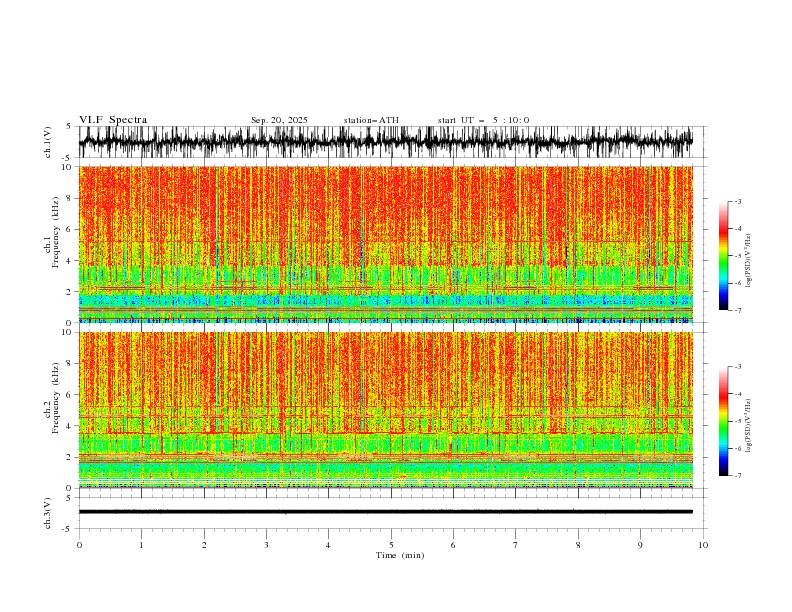Click the time axis tick label '9'
This screenshot has width=792, height=612.
(x=640, y=545)
